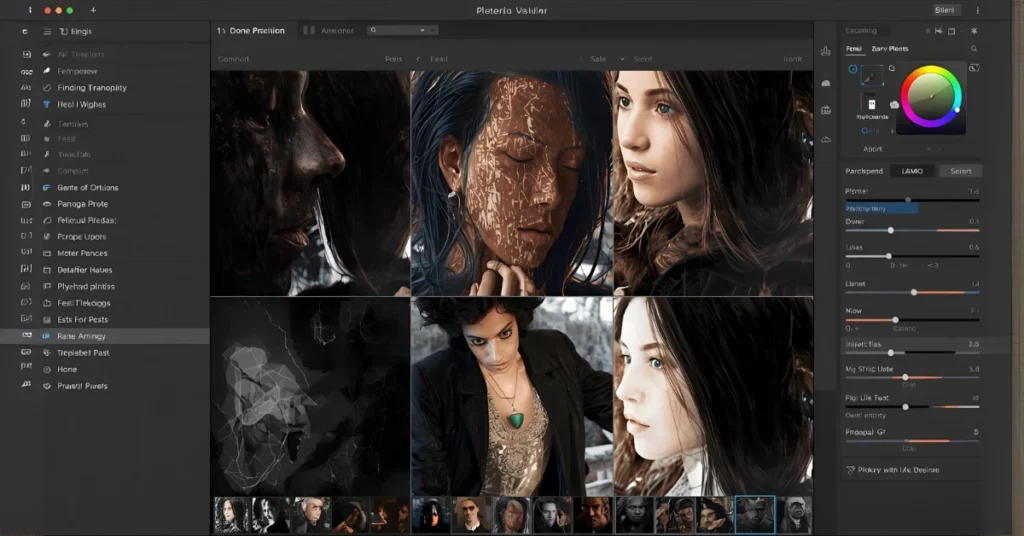Image resolution: width=1024 pixels, height=536 pixels.
Task: Click the Lbas slider handle
Action: tap(888, 256)
